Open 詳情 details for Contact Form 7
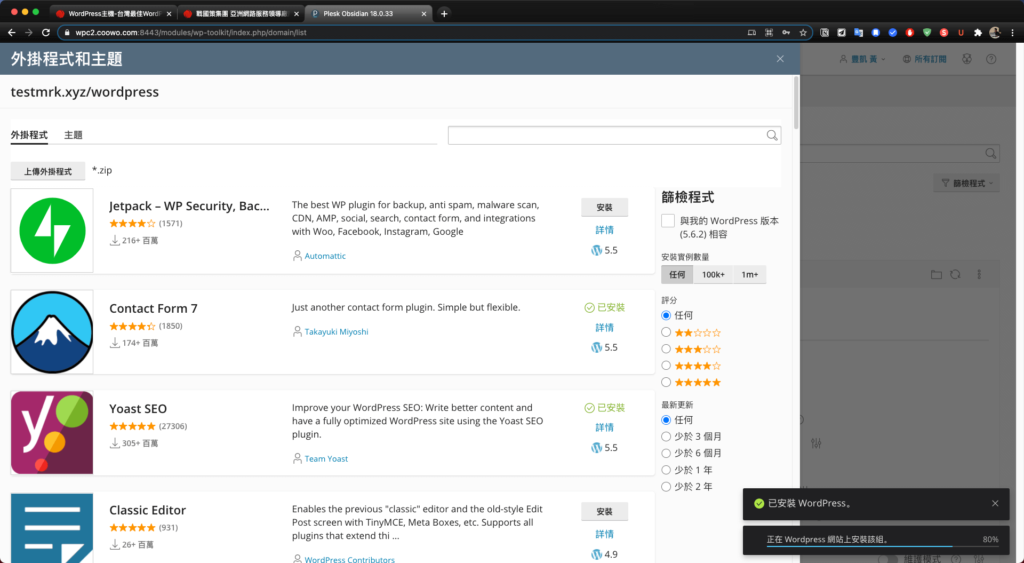The height and width of the screenshot is (563, 1024). (x=604, y=327)
